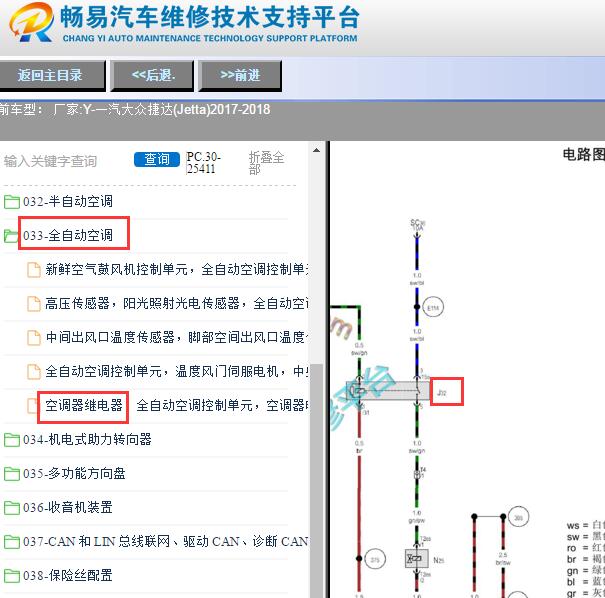The image size is (605, 598).
Task: Click circled 375 ground node
Action: click(375, 559)
